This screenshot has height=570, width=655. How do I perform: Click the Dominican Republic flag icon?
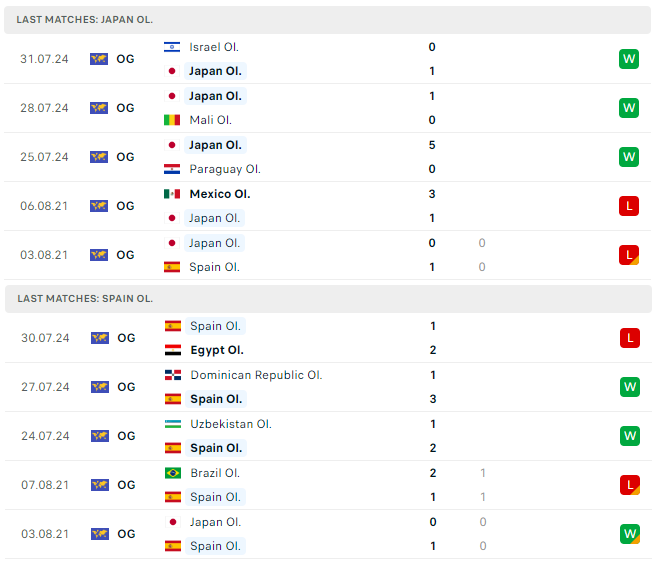click(x=172, y=375)
